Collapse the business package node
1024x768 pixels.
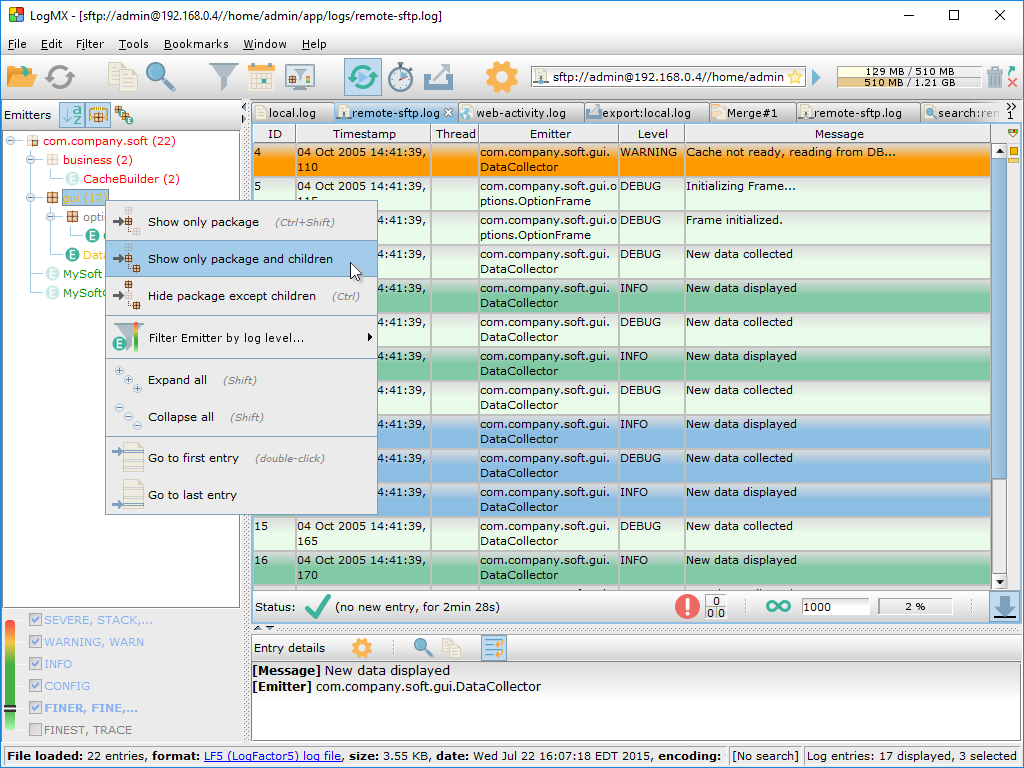[31, 159]
